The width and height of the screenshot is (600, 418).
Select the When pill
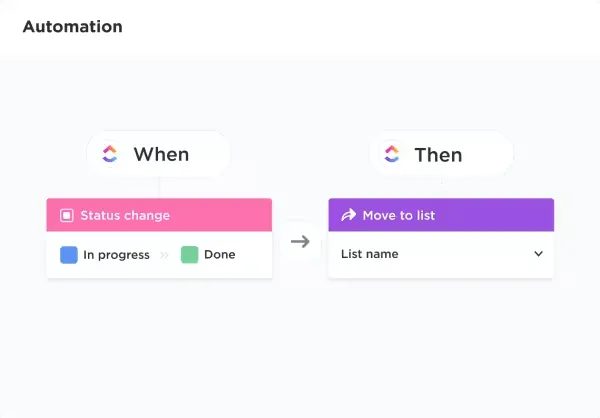158,154
